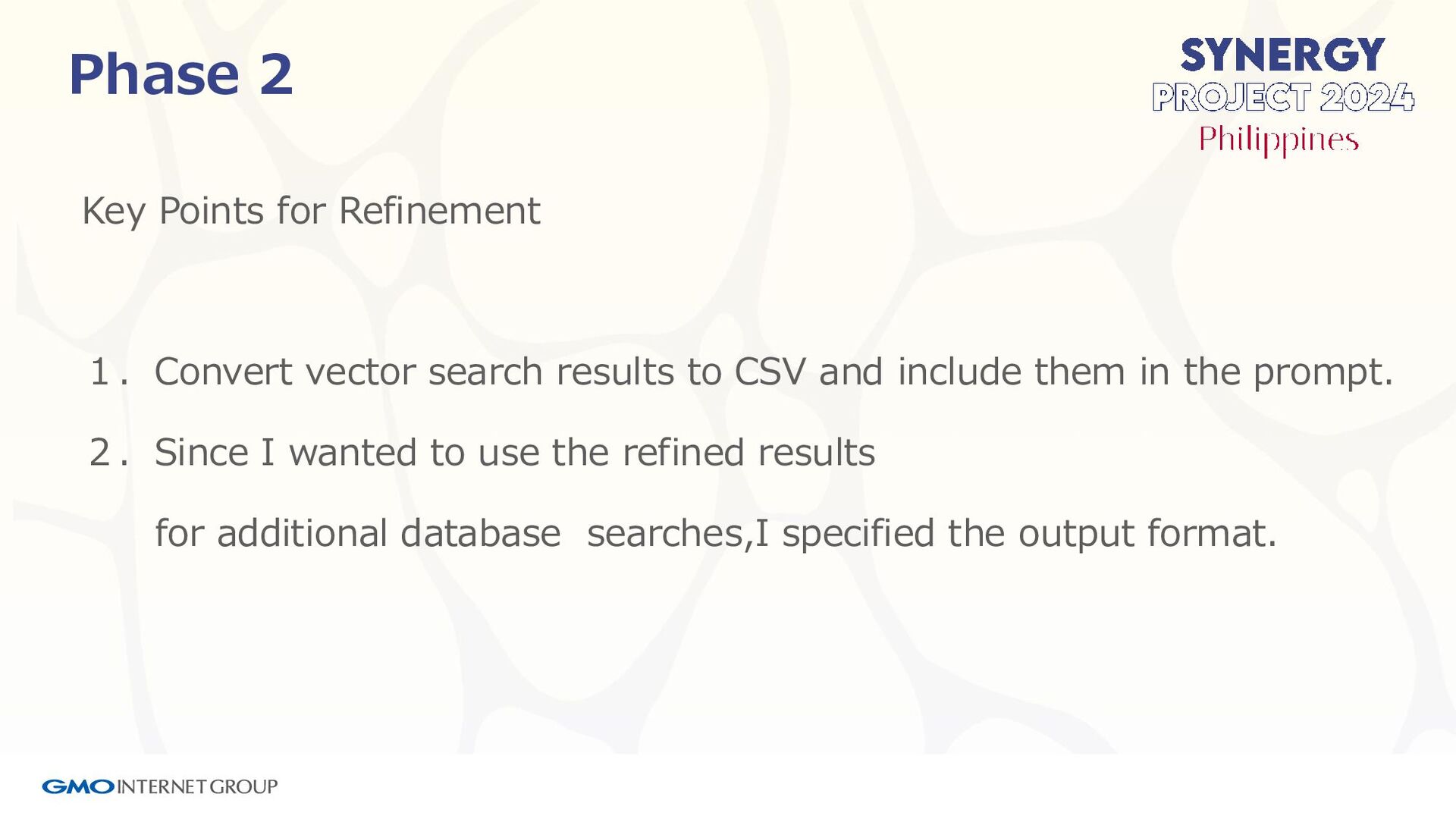Click the Since I wanted to use line
The width and height of the screenshot is (1456, 819).
tap(515, 453)
